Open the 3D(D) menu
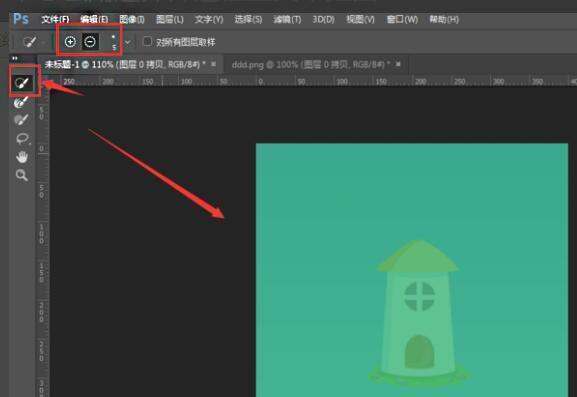 (323, 19)
